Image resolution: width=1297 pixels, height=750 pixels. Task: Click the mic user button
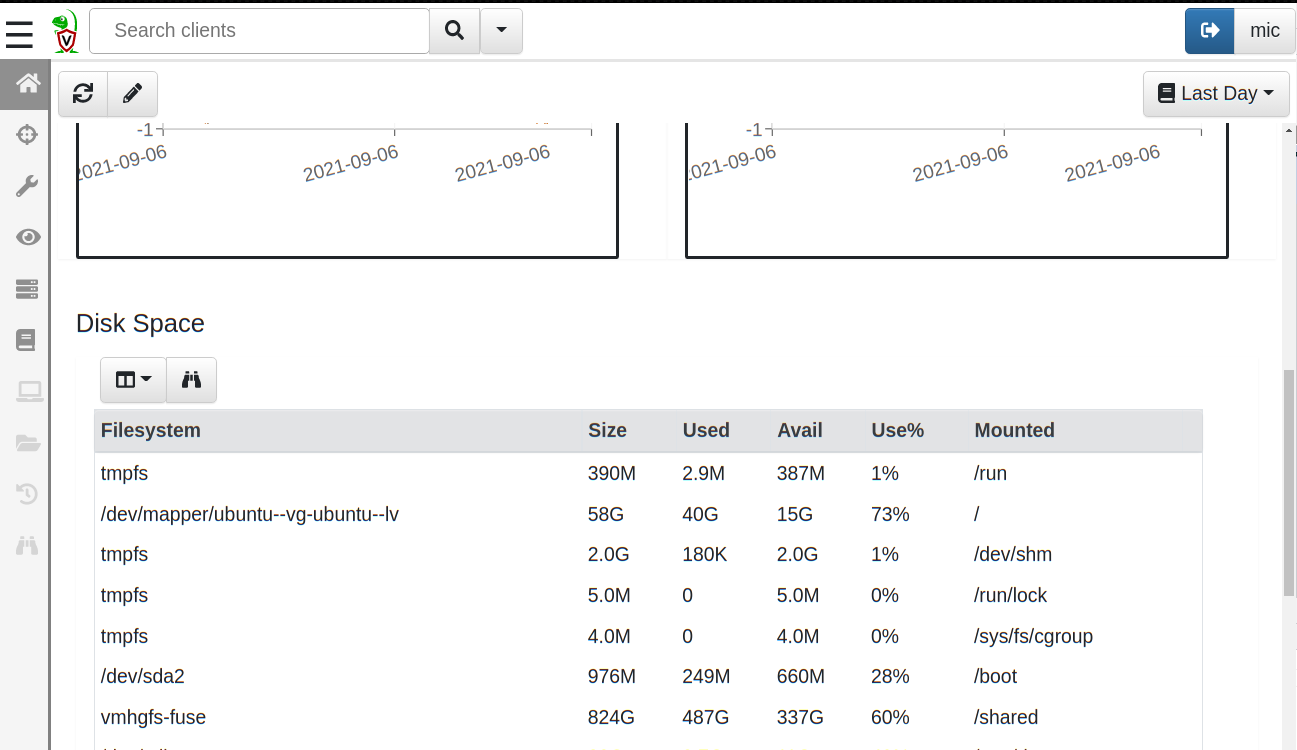click(x=1264, y=31)
